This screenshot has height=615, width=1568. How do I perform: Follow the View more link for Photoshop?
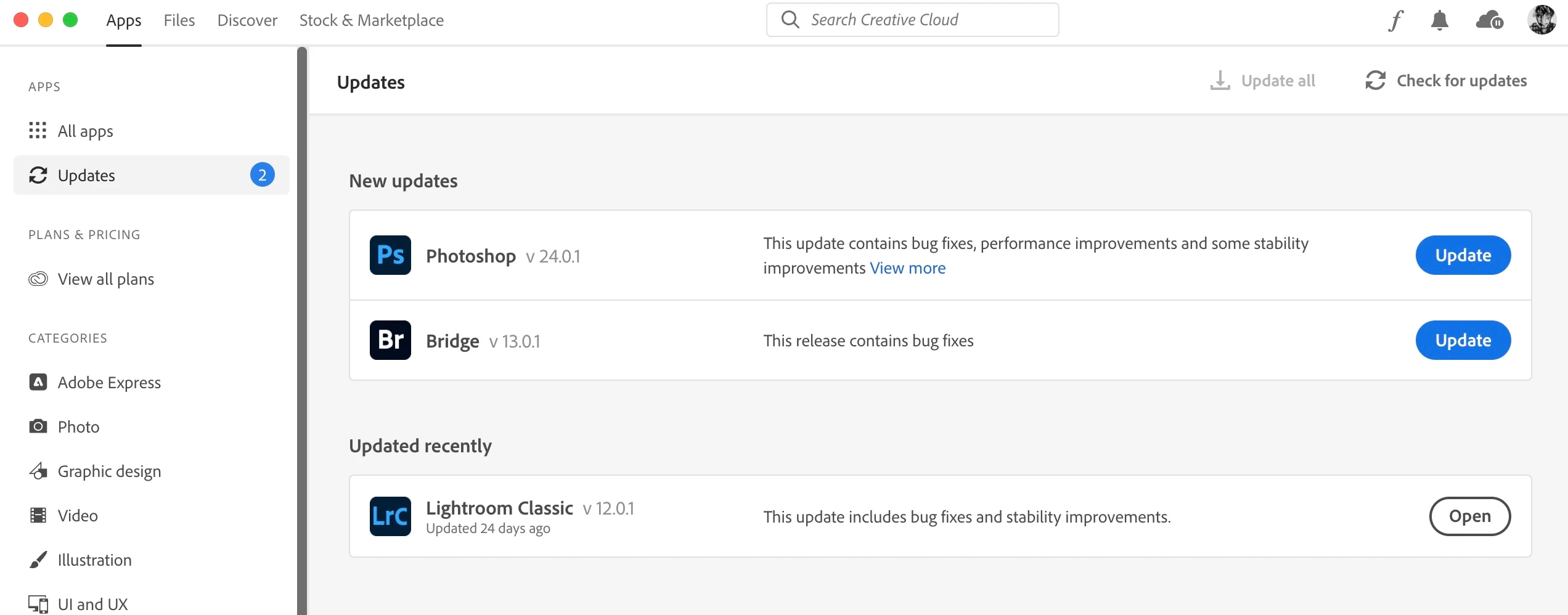907,268
